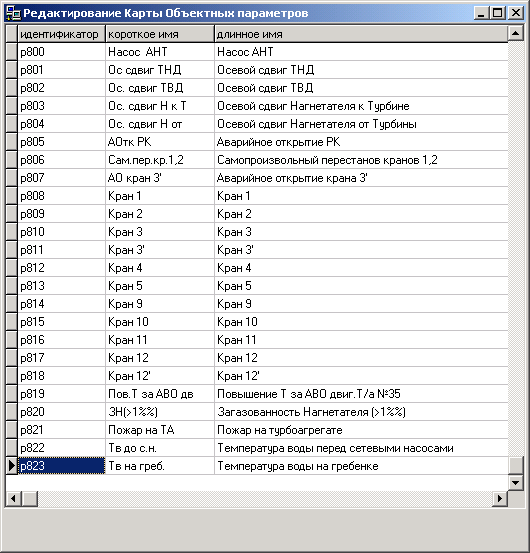Viewport: 530px width, 553px height.
Task: Select long name 'Температура воды на гребенке'
Action: (x=361, y=466)
